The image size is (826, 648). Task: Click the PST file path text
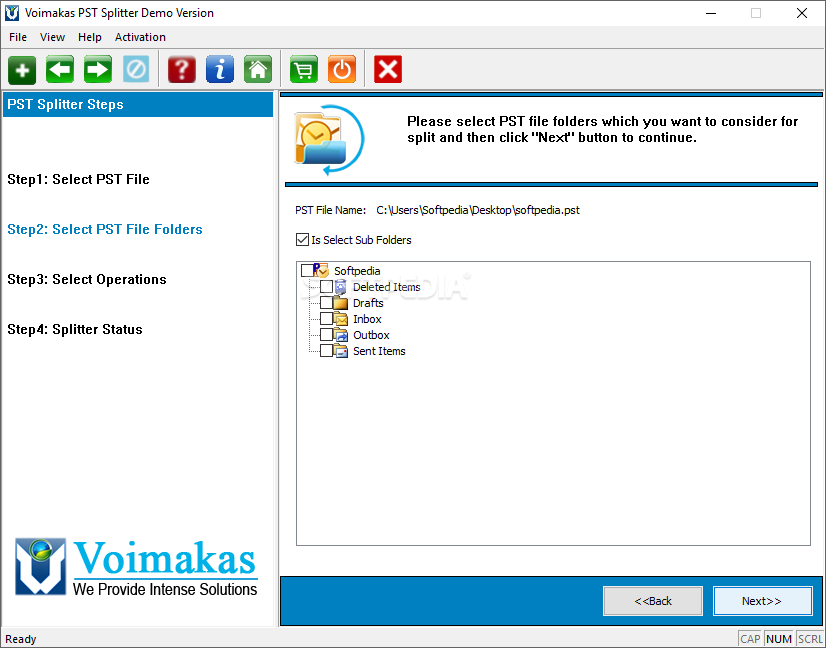pos(478,210)
